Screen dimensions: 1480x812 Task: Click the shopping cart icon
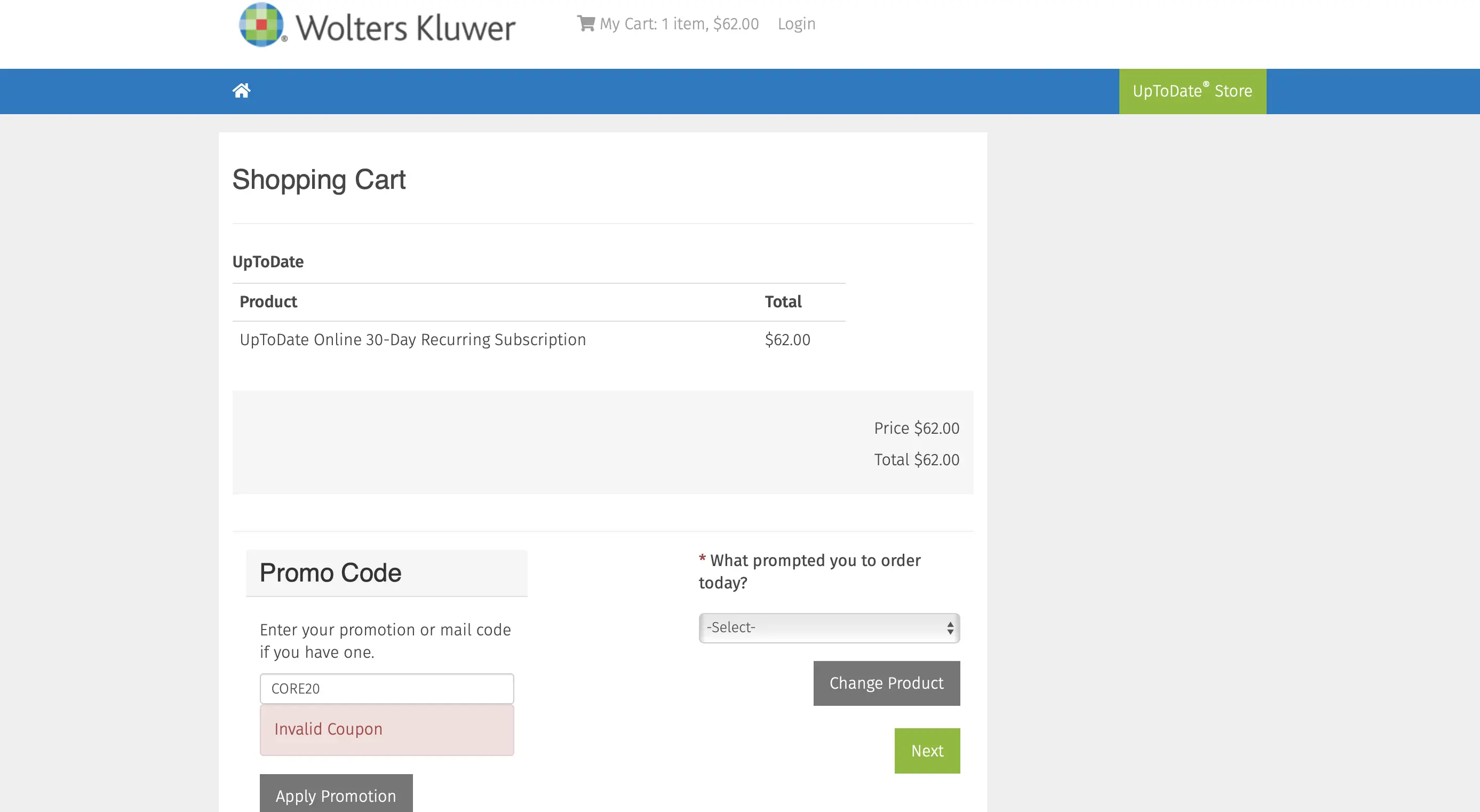(585, 23)
